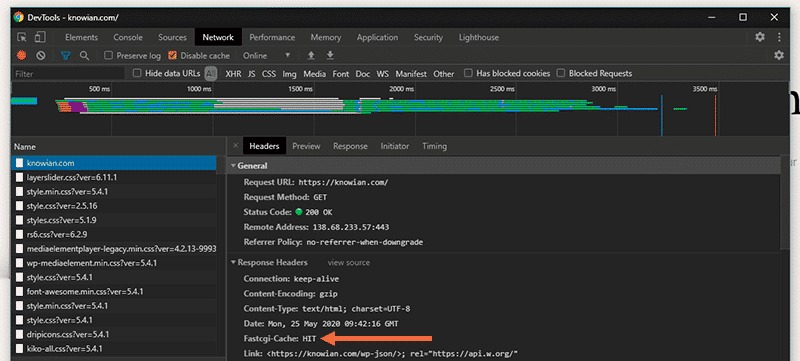Image resolution: width=800 pixels, height=361 pixels.
Task: Select layerslider.css?ver=6.11.1 request
Action: [114, 177]
